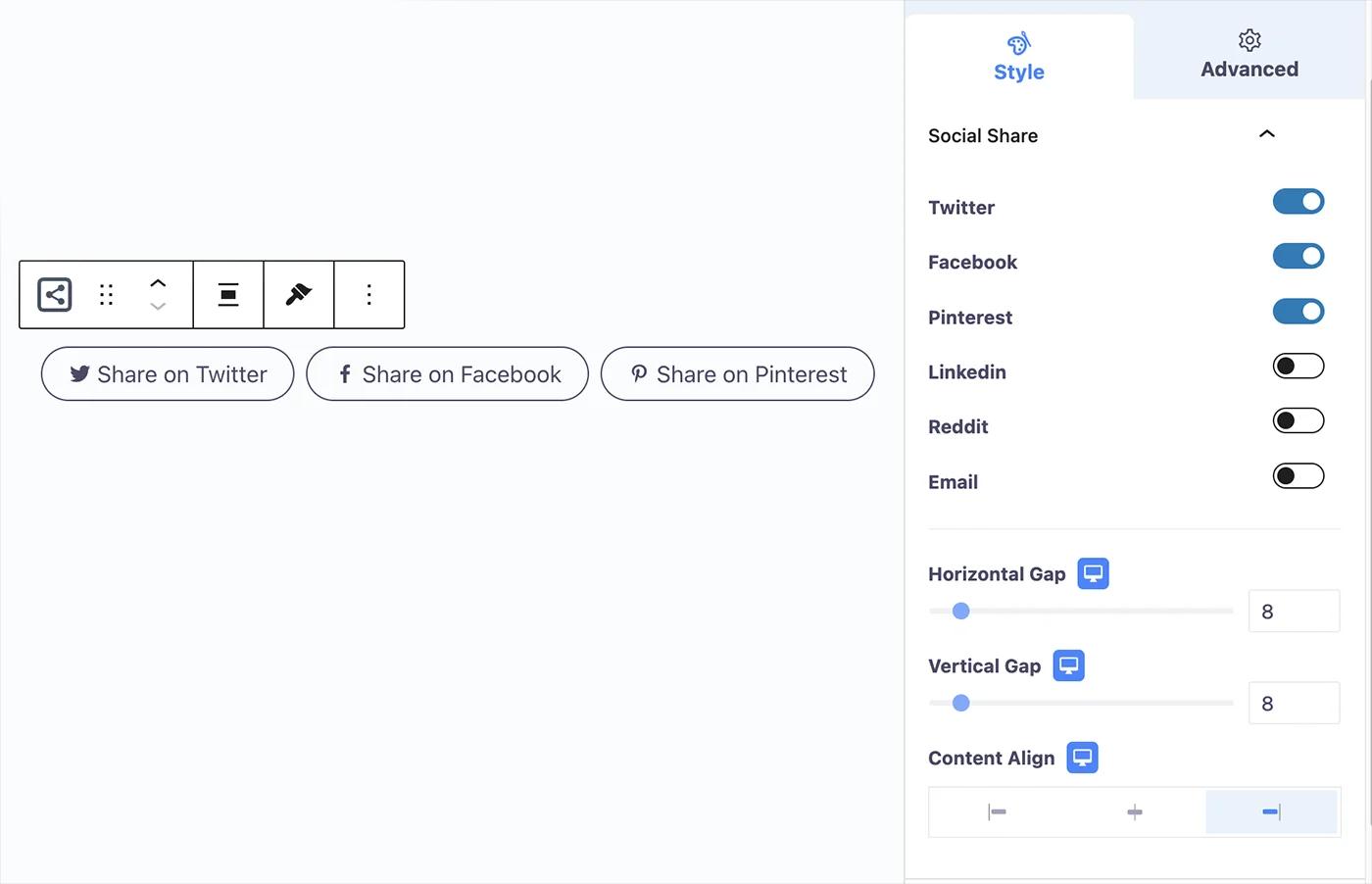1372x884 pixels.
Task: Click the Share on Facebook button
Action: (x=447, y=373)
